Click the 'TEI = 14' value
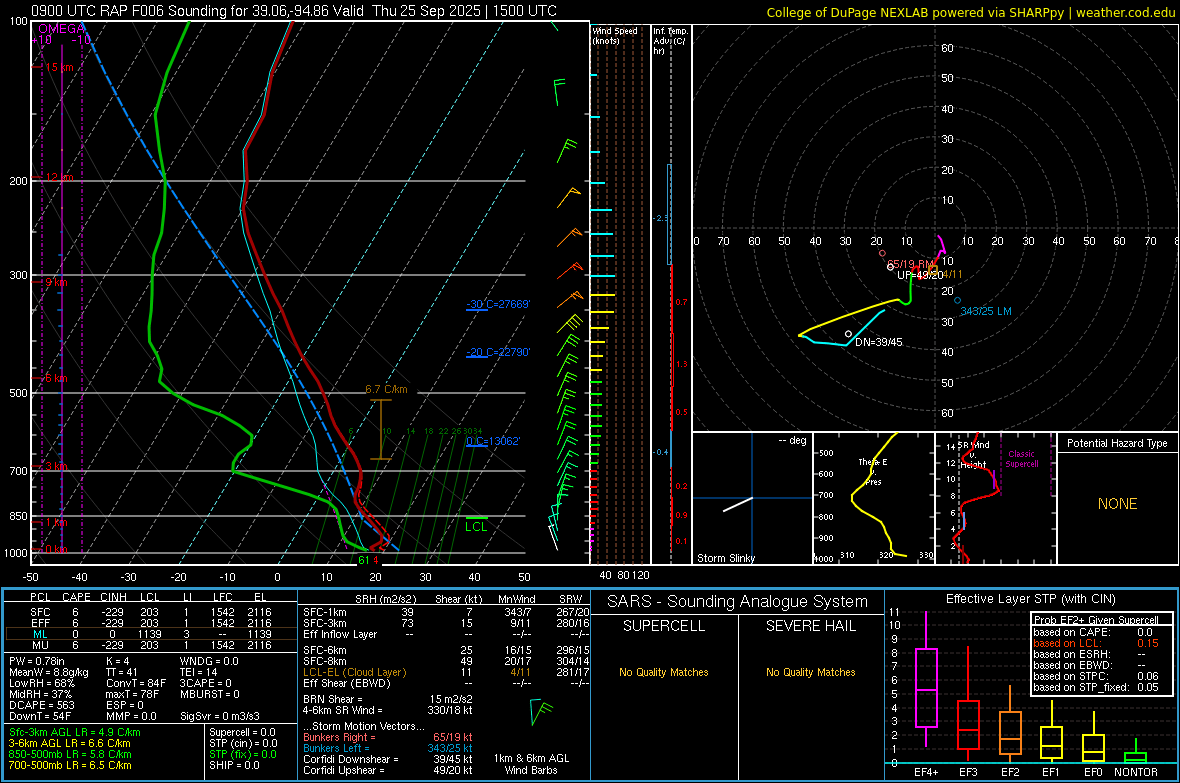 [x=199, y=672]
